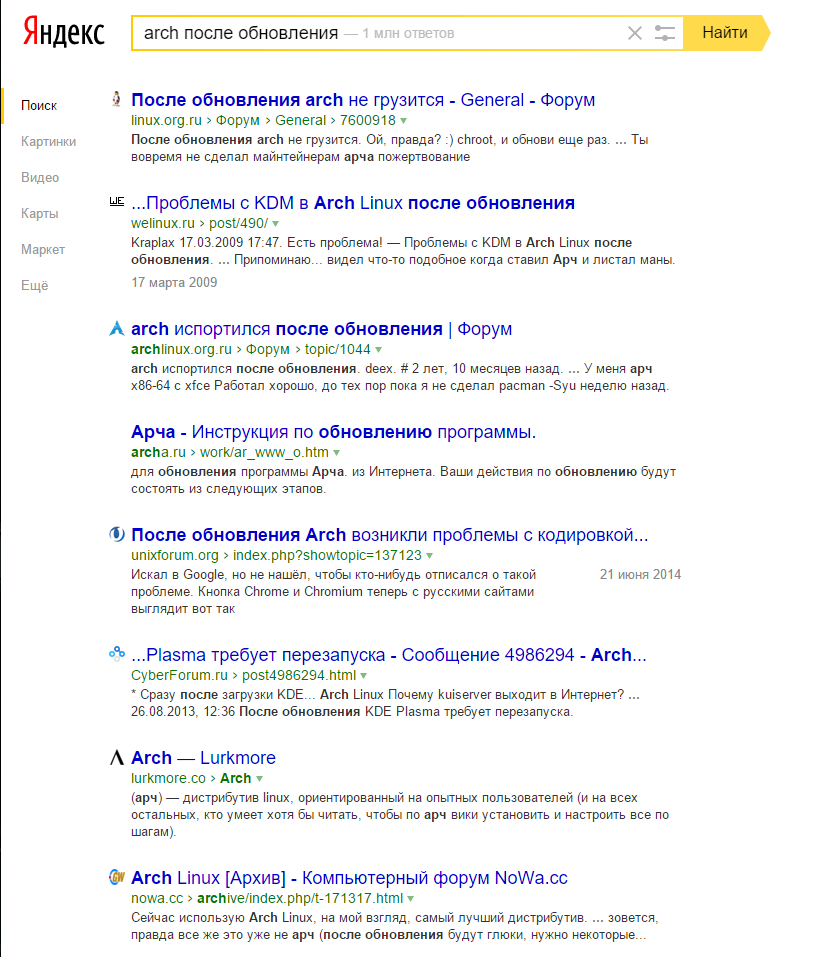Open the Ещё menu in sidebar

tap(34, 286)
